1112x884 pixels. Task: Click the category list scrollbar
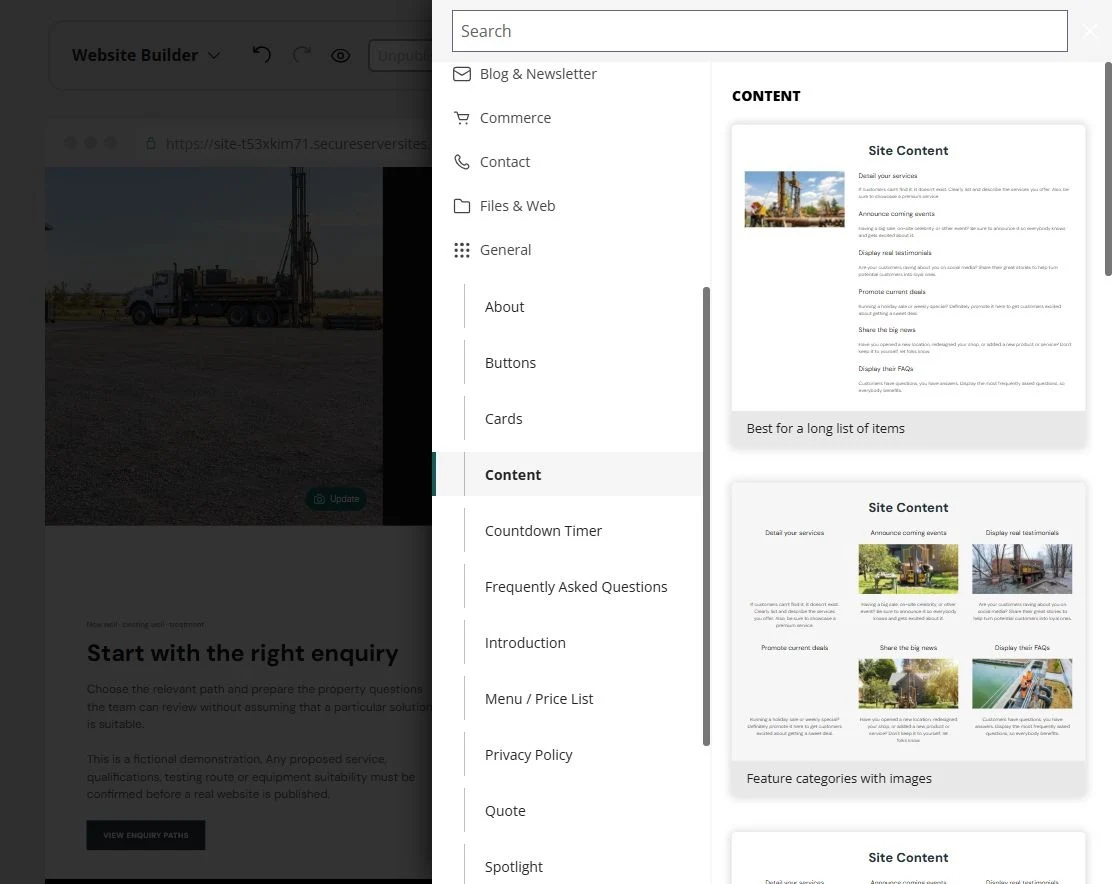pos(706,516)
